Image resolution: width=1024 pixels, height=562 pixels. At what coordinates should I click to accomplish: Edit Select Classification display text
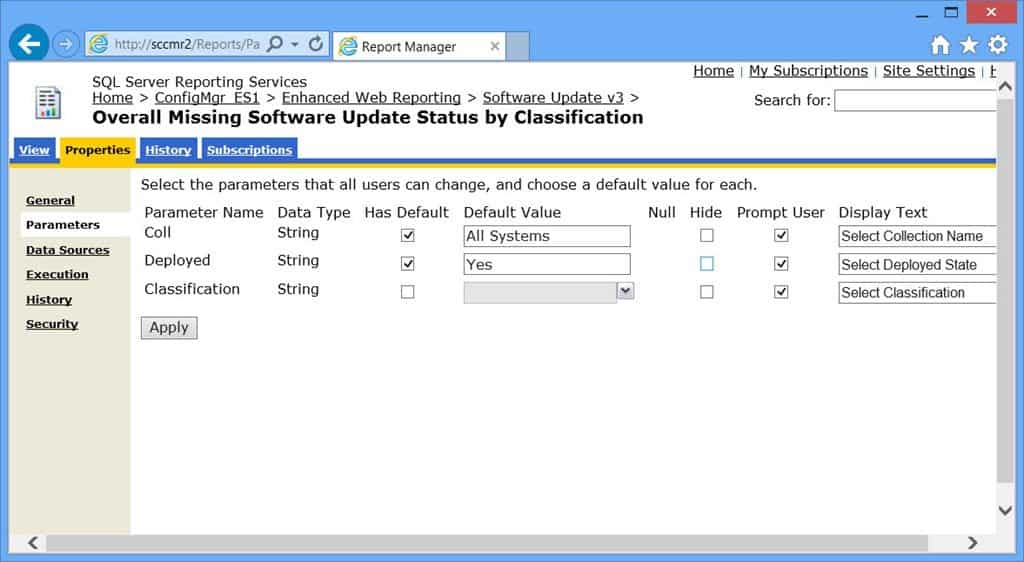pos(918,292)
